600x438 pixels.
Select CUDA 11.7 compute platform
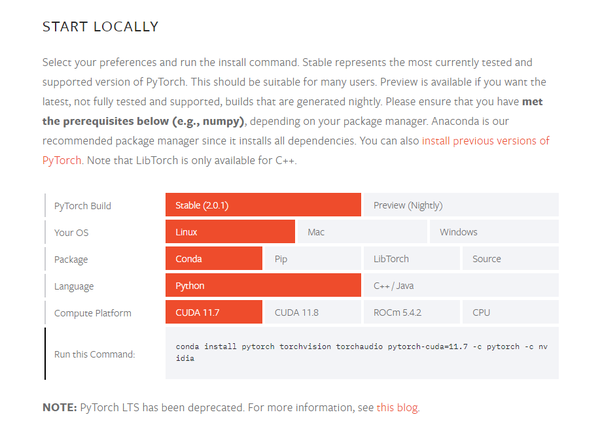(x=213, y=313)
